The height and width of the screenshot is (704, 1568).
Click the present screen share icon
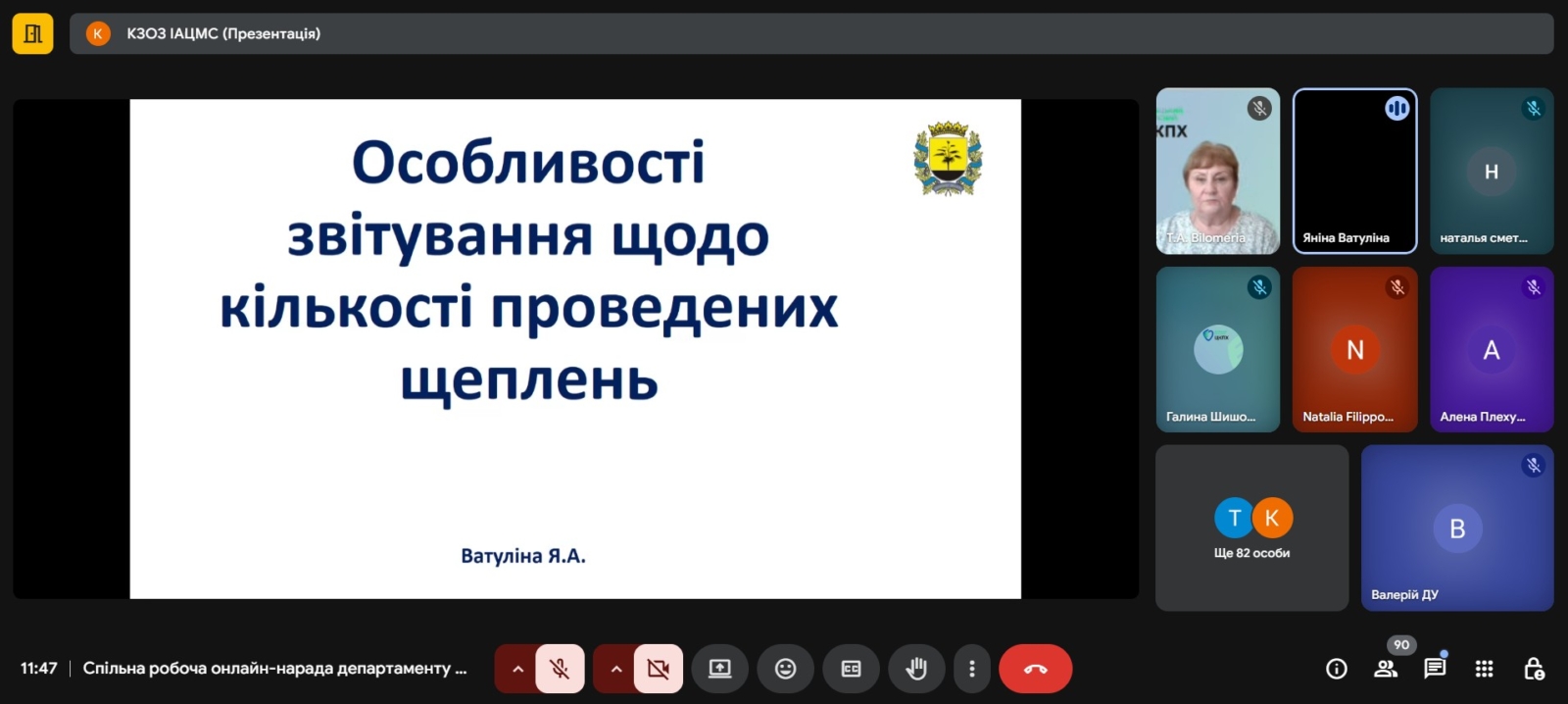point(720,669)
